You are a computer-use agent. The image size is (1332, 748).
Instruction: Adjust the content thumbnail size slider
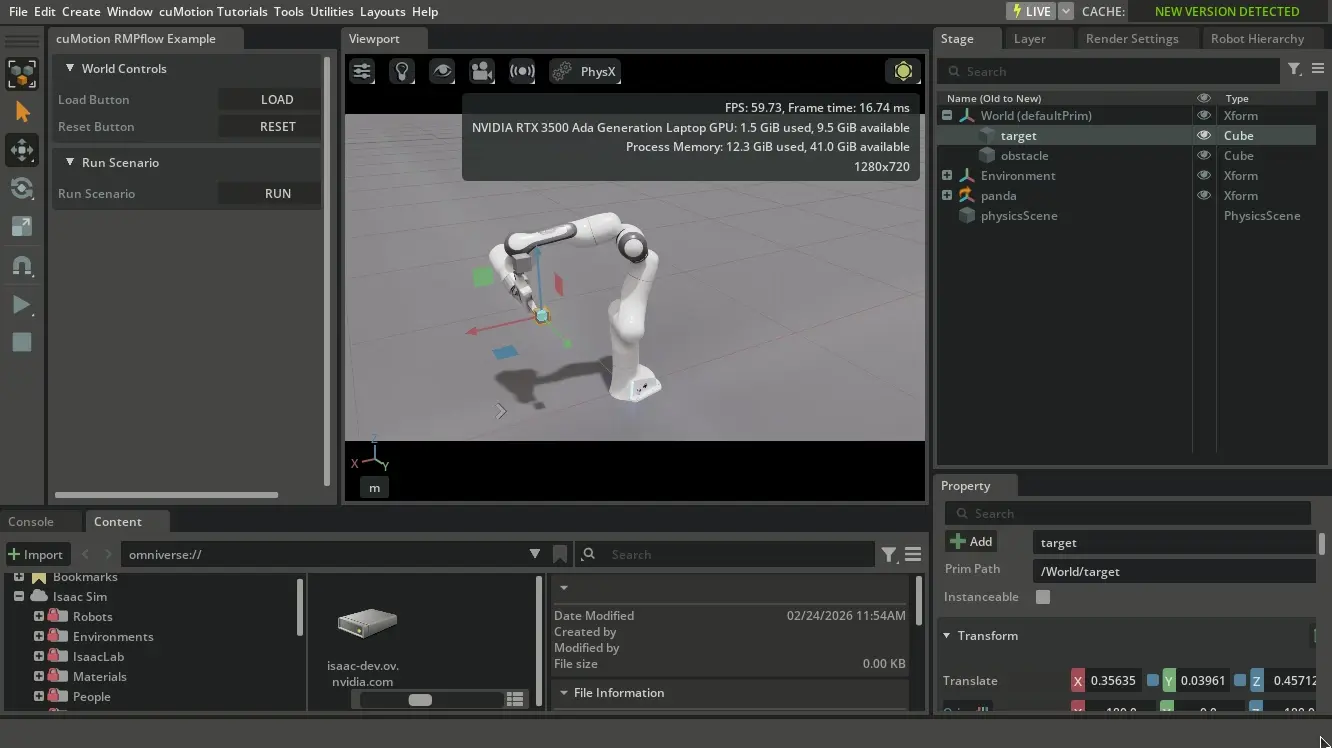[420, 700]
